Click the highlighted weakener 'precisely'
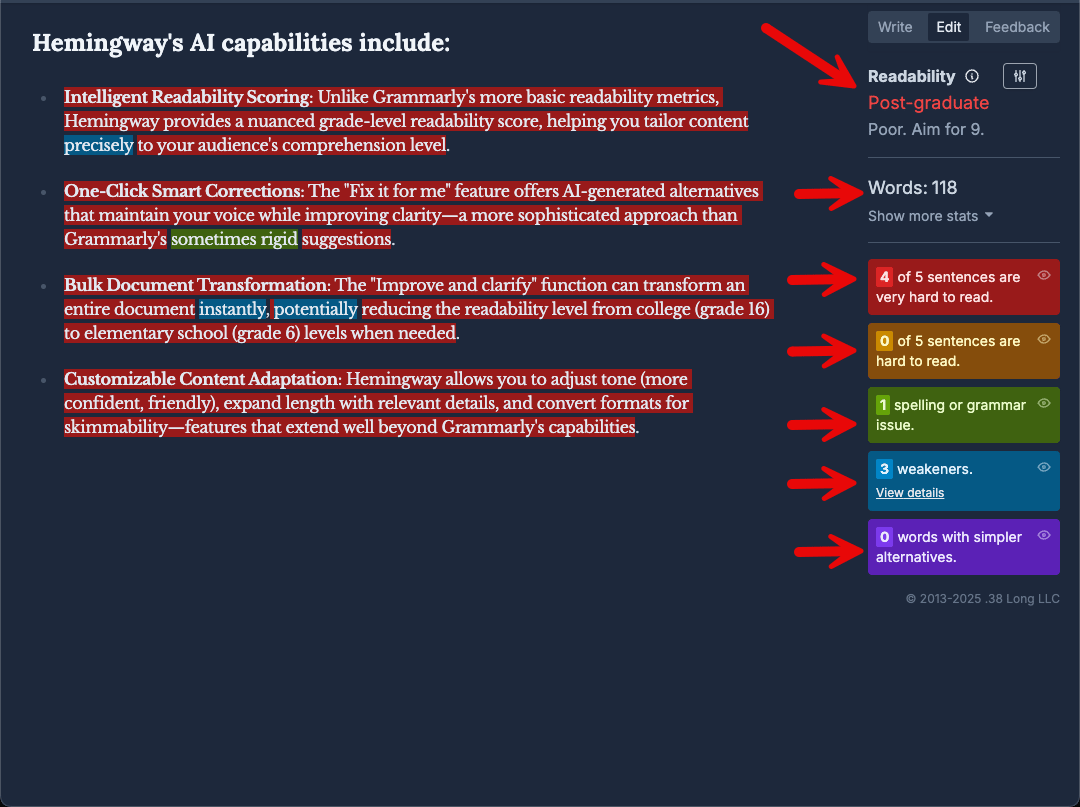 [x=98, y=145]
